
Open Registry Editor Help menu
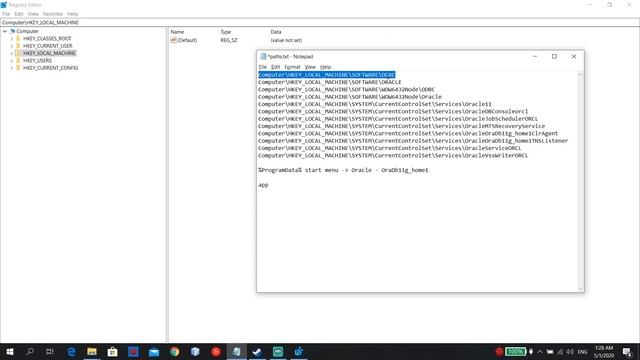[x=72, y=14]
